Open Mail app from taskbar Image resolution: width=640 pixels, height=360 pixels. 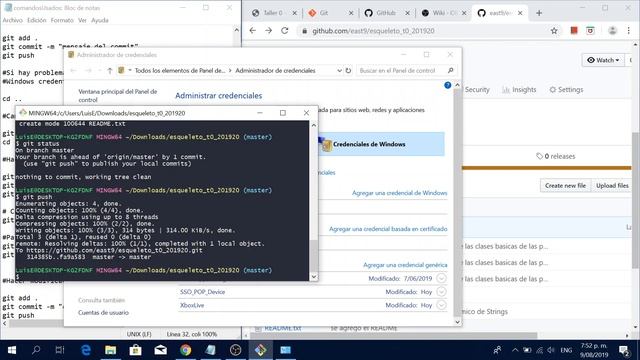160,350
